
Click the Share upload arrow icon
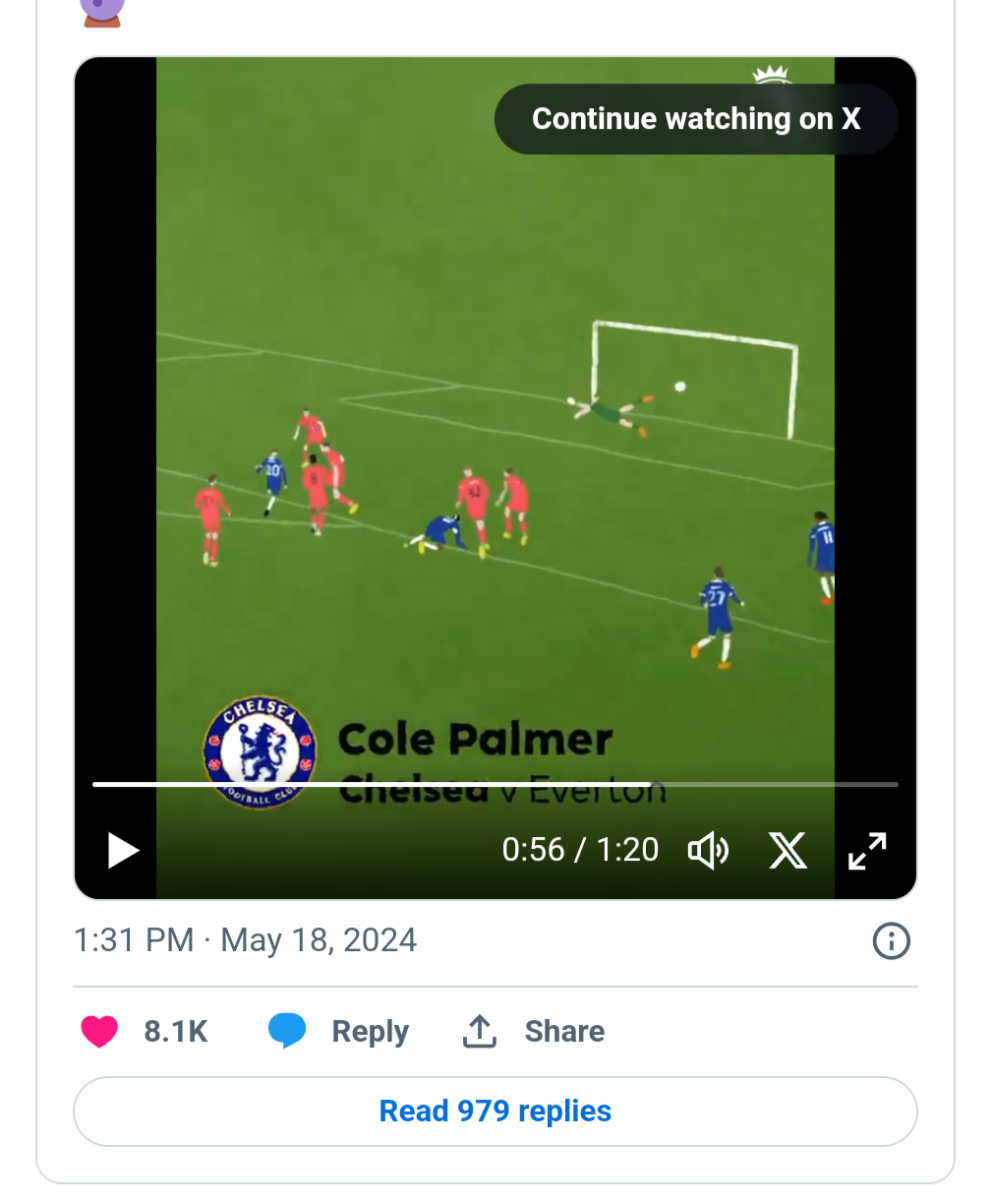480,1031
